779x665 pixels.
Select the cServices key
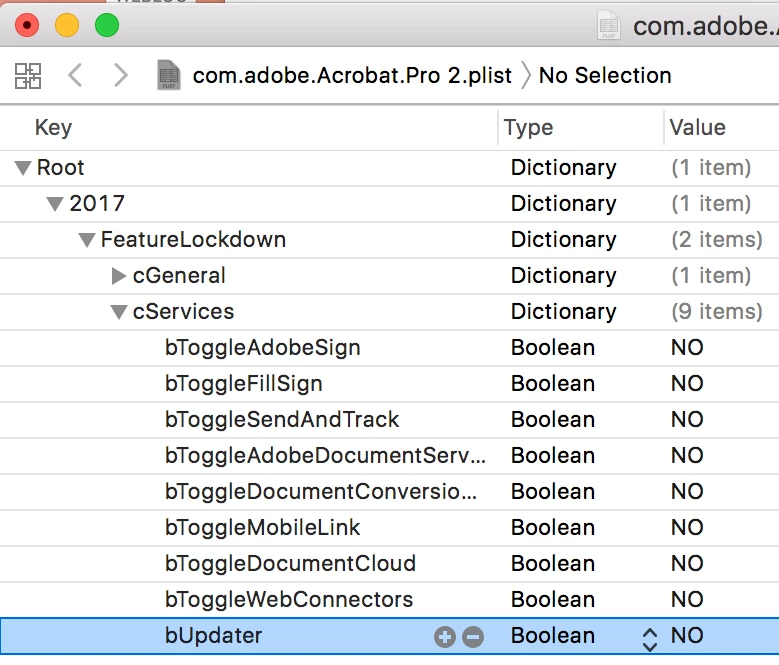pyautogui.click(x=183, y=312)
